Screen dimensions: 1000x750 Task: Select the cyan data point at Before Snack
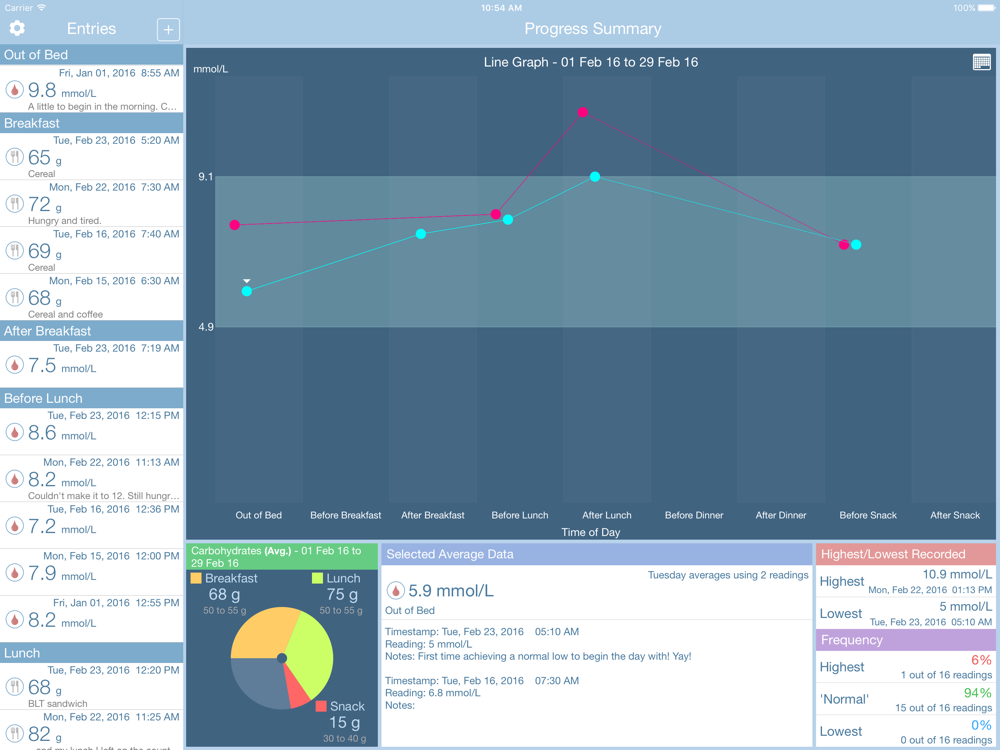coord(856,245)
